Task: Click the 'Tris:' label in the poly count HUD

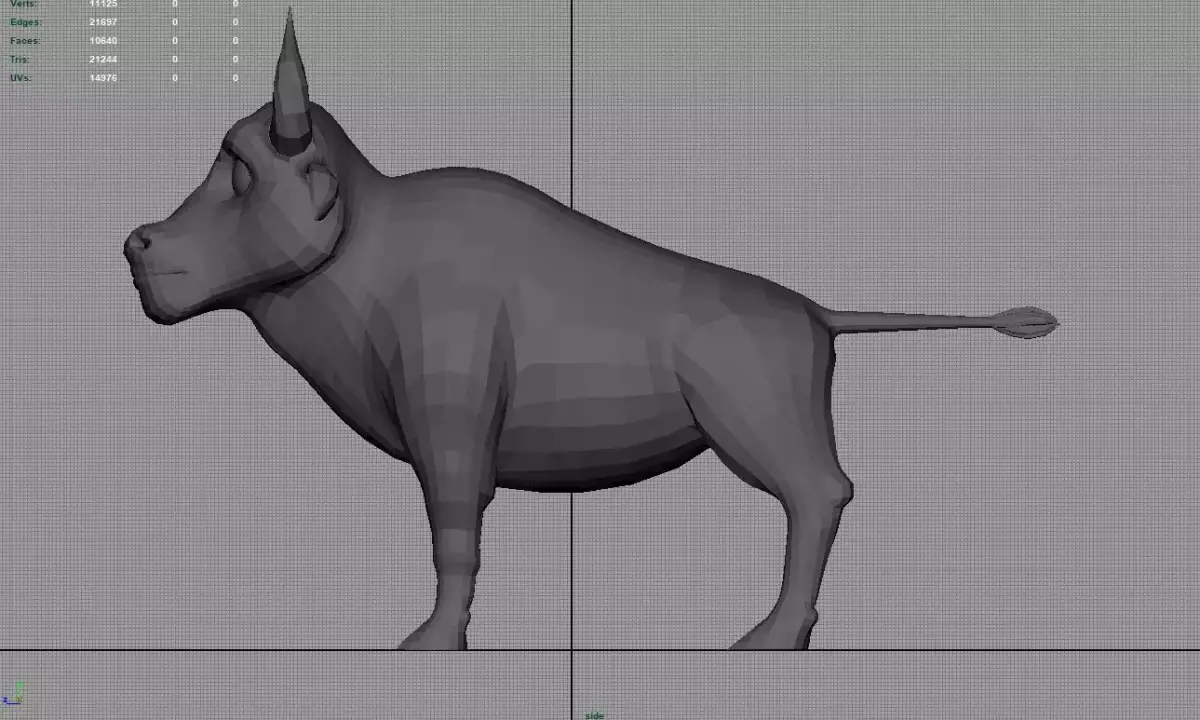Action: click(20, 59)
